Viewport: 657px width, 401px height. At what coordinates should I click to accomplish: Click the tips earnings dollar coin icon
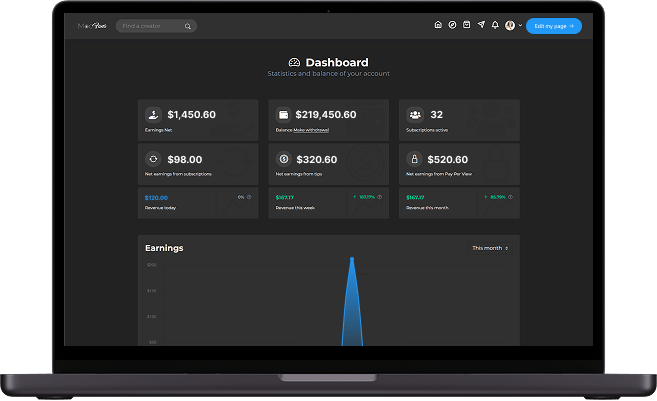point(284,159)
